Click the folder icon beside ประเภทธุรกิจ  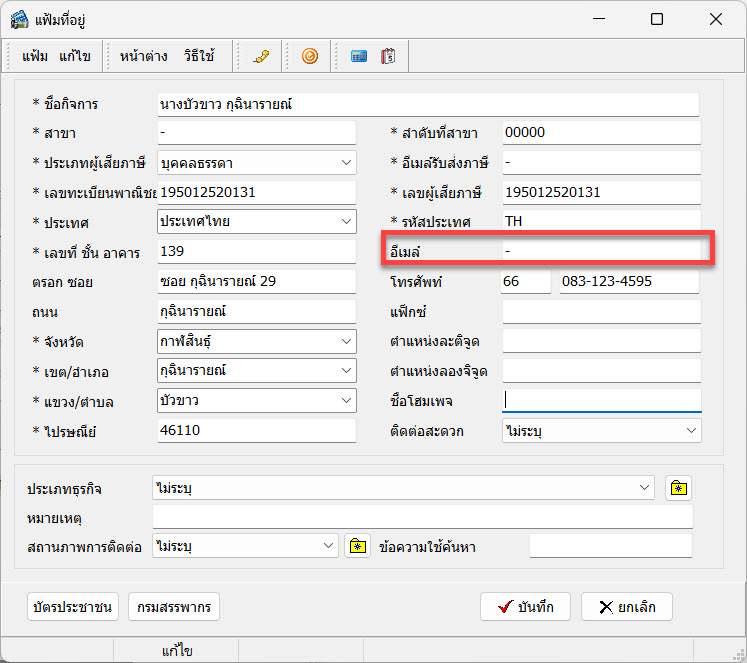click(679, 488)
